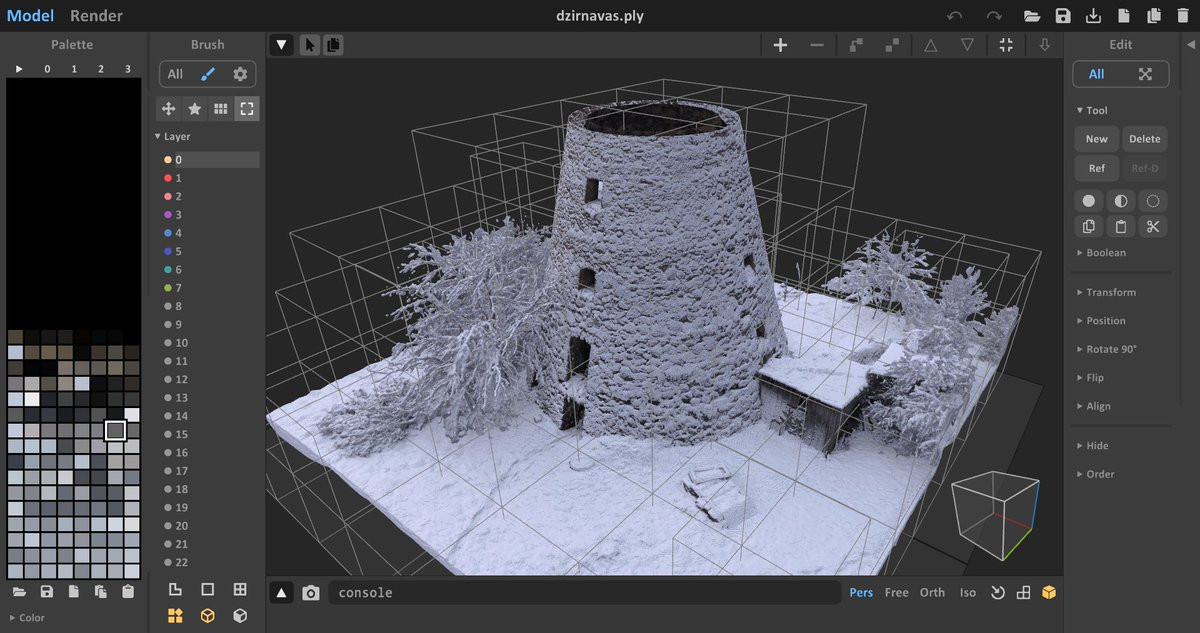The height and width of the screenshot is (633, 1200).
Task: Expand the Boolean section
Action: click(x=1105, y=253)
